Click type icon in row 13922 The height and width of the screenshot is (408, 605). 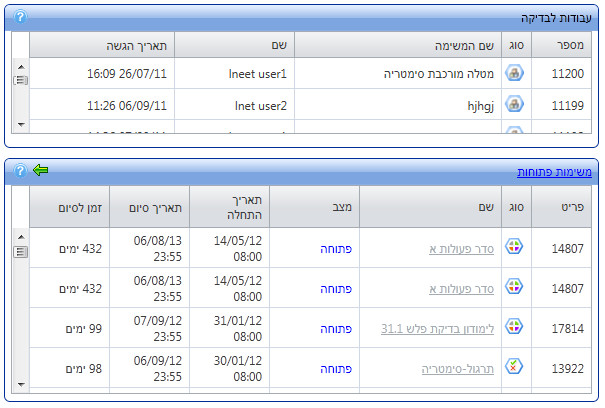(514, 367)
